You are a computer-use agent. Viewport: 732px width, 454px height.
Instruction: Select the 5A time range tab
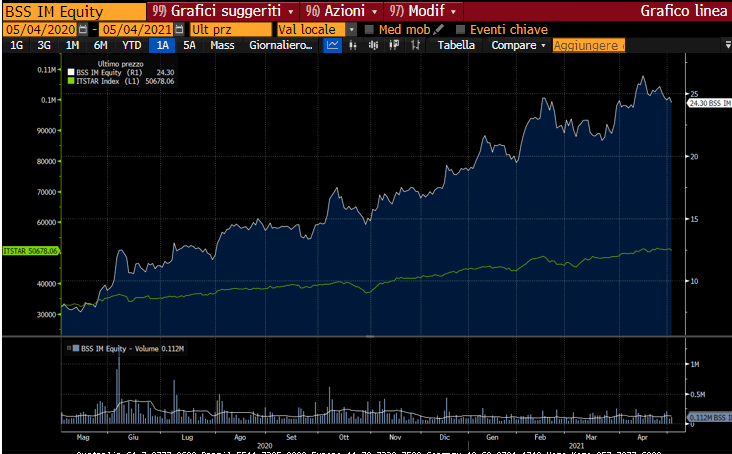(x=189, y=45)
